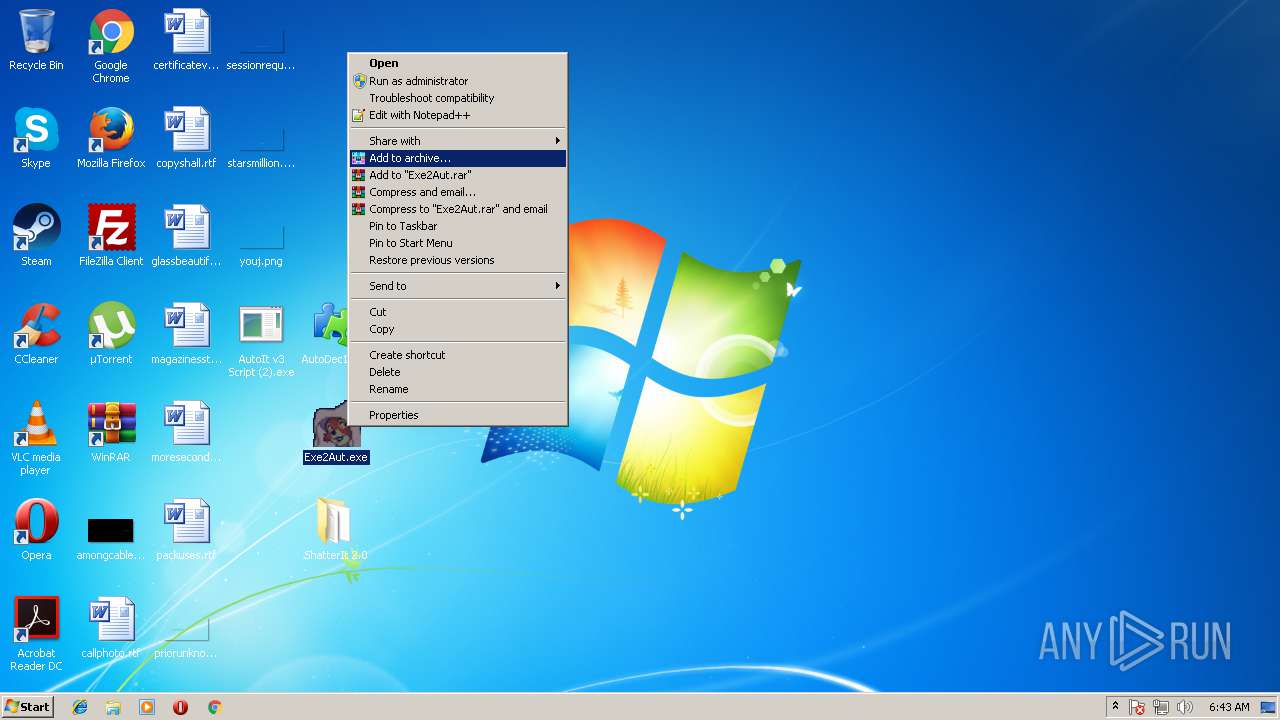Select the ShatterIt 2.0 folder
The height and width of the screenshot is (720, 1280).
coord(336,531)
